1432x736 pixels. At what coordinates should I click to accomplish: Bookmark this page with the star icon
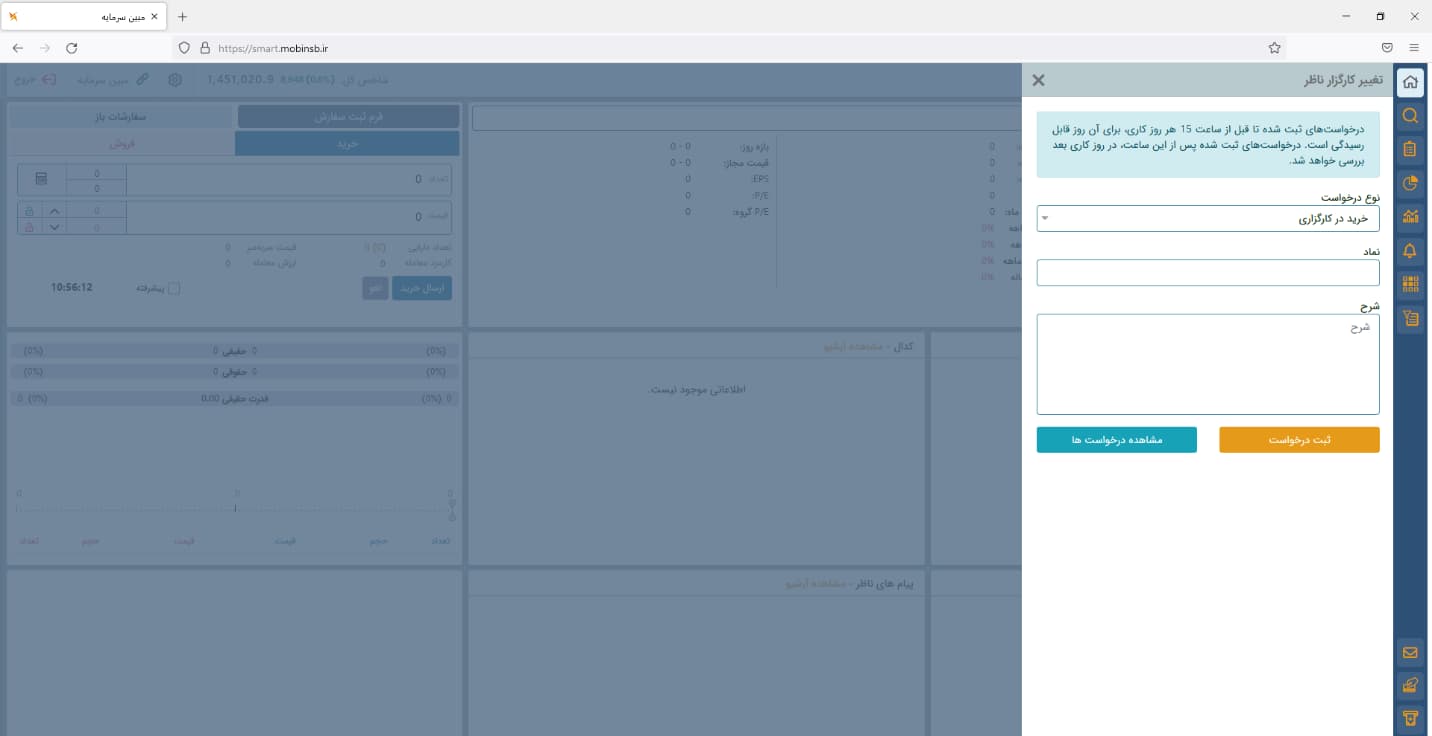coord(1274,47)
